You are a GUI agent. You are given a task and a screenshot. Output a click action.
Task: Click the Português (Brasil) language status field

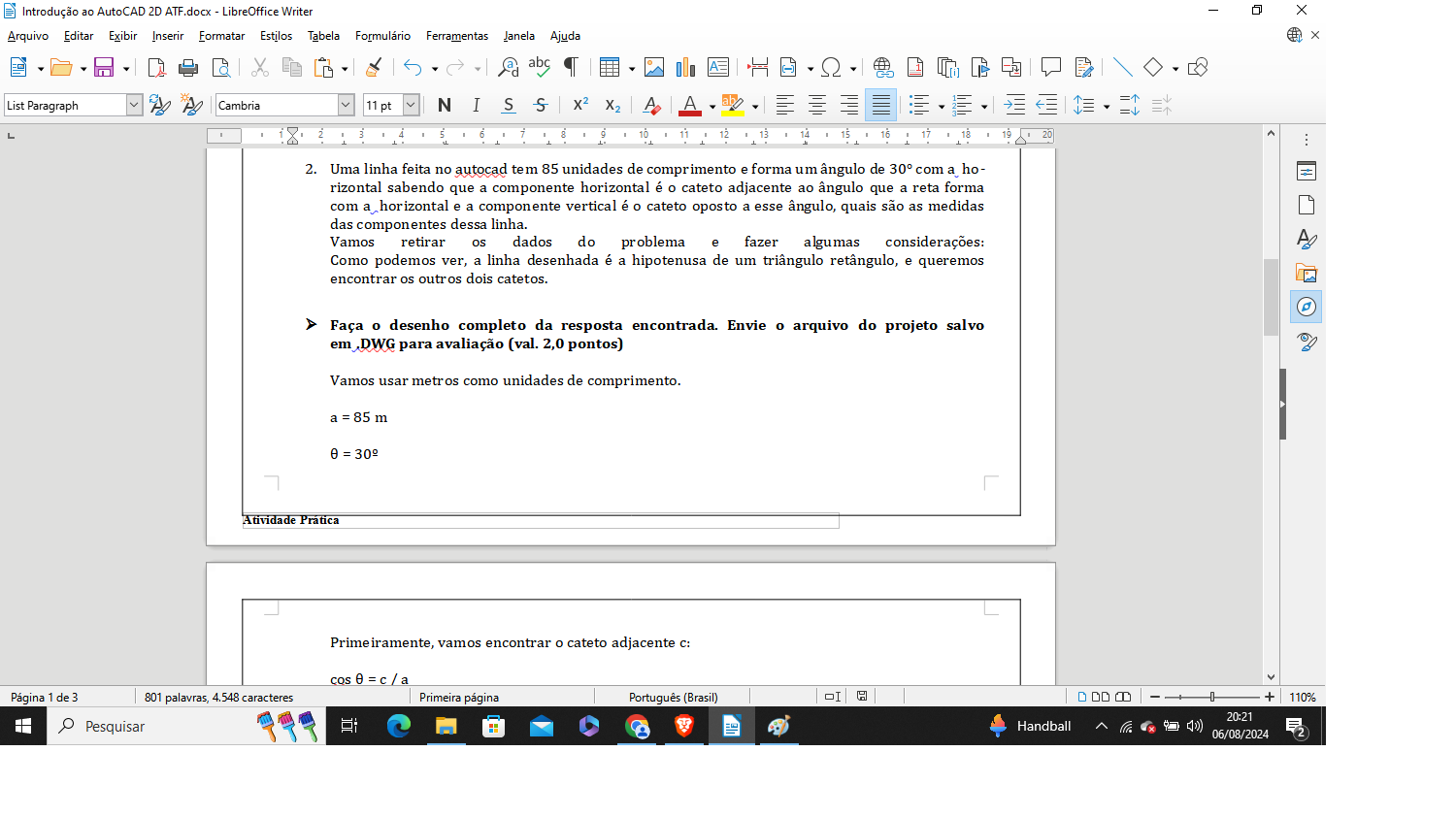coord(673,697)
